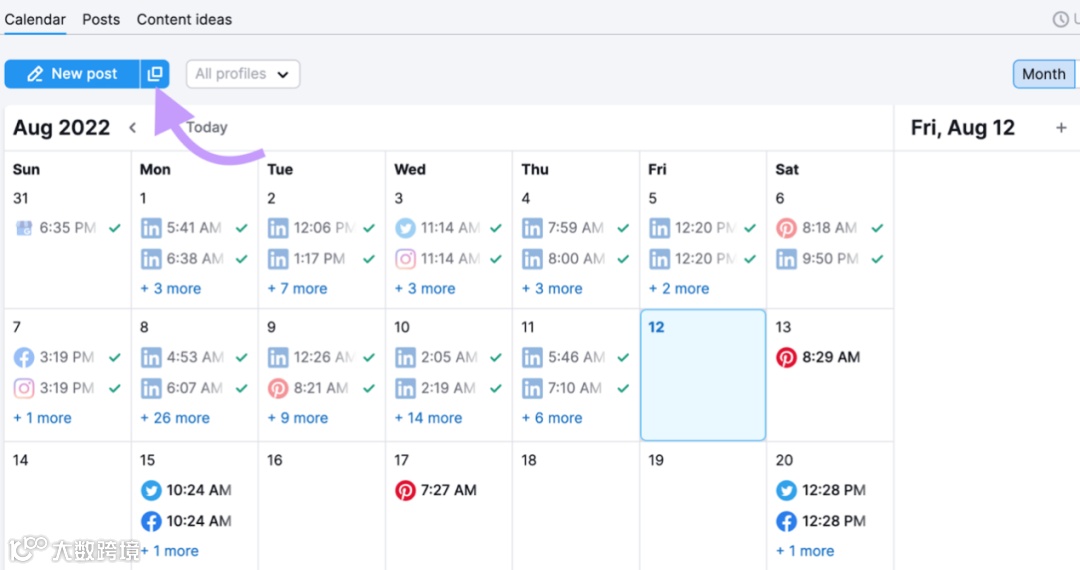Expand + 6 more posts on Aug 11
The width and height of the screenshot is (1080, 570).
tap(552, 418)
